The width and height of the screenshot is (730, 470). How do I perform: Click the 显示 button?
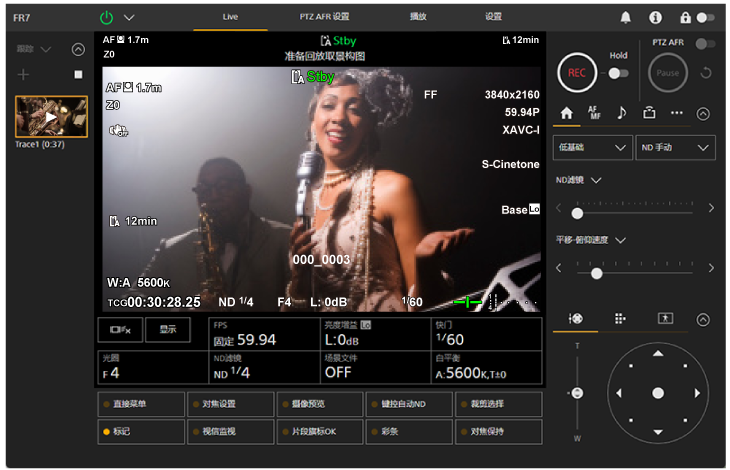(167, 329)
